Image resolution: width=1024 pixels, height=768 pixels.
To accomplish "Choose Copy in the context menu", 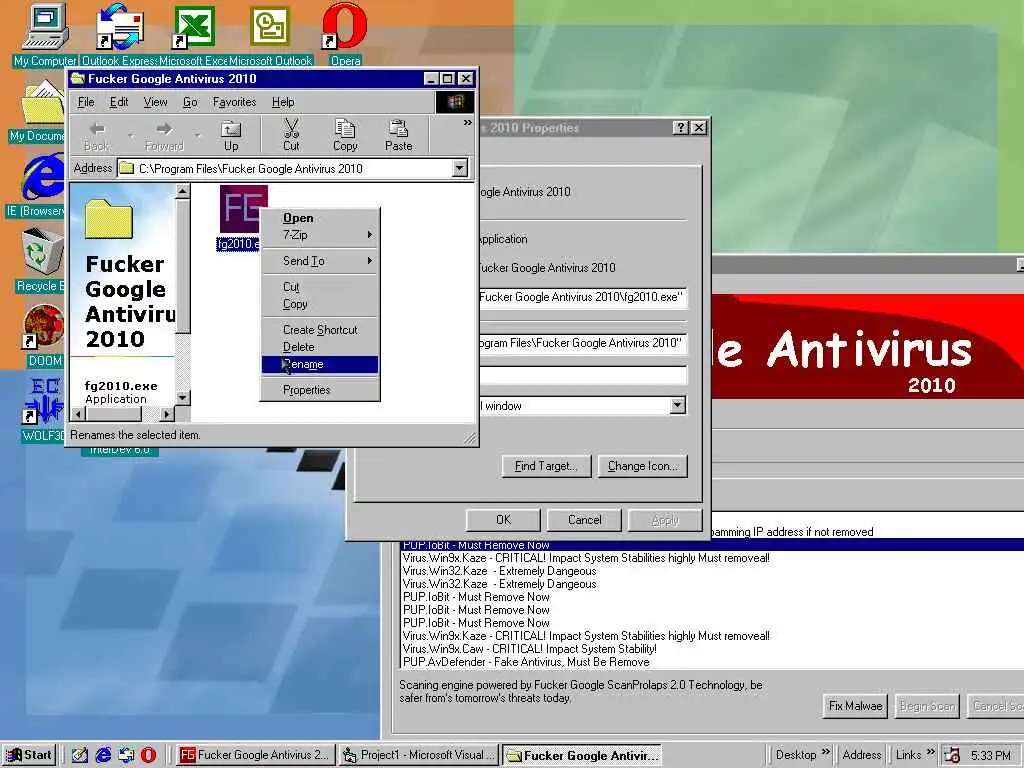I will (x=320, y=304).
